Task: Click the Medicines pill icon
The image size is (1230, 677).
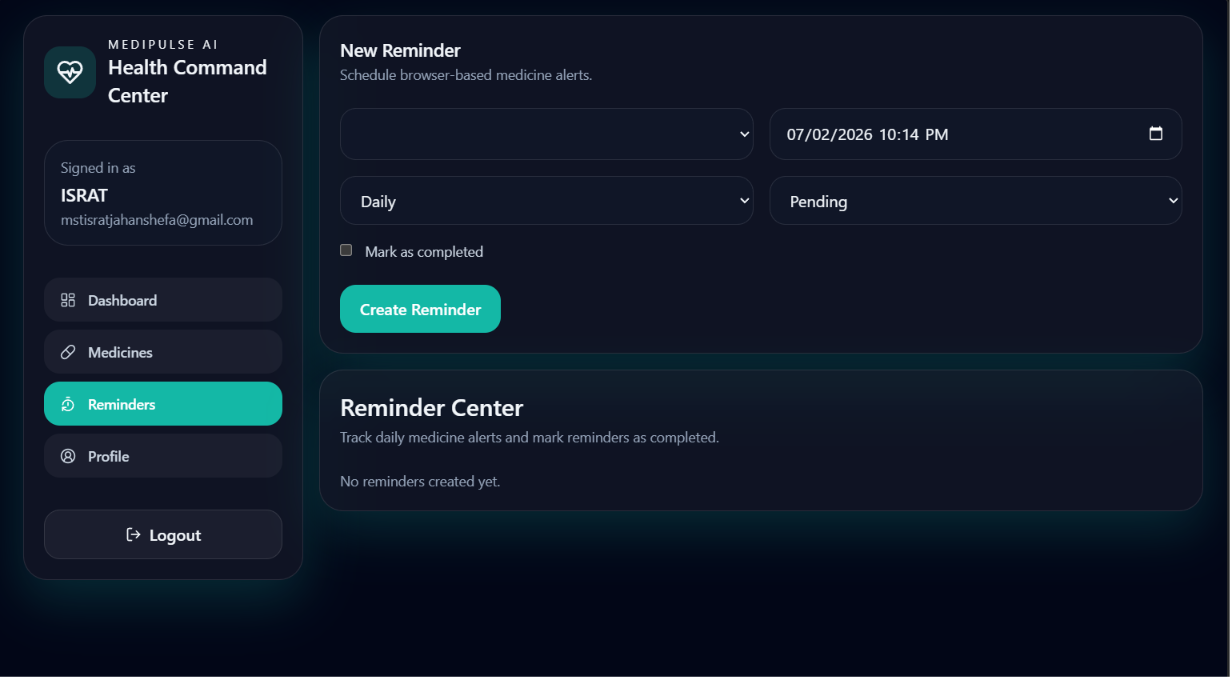Action: (x=68, y=352)
